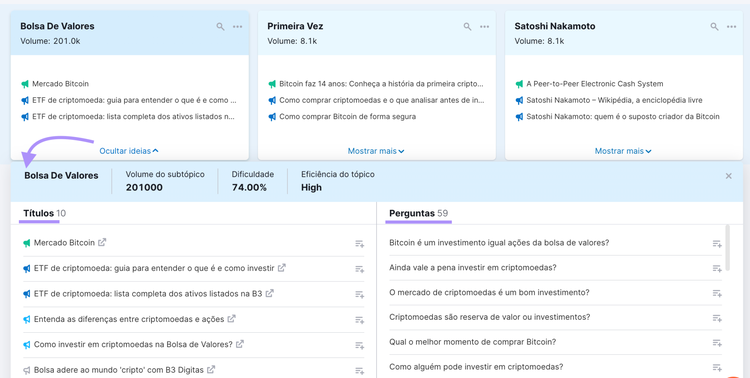Click search icon on Satoshi Nakamoto card
The height and width of the screenshot is (378, 750).
pyautogui.click(x=714, y=27)
